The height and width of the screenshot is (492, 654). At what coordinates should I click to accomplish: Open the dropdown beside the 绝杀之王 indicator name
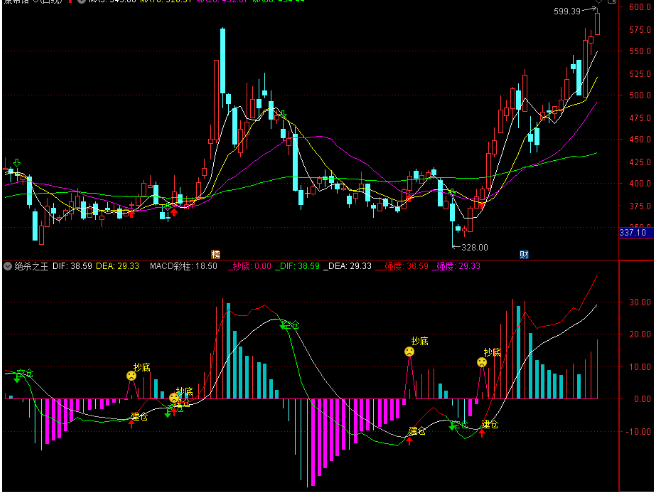(x=8, y=266)
